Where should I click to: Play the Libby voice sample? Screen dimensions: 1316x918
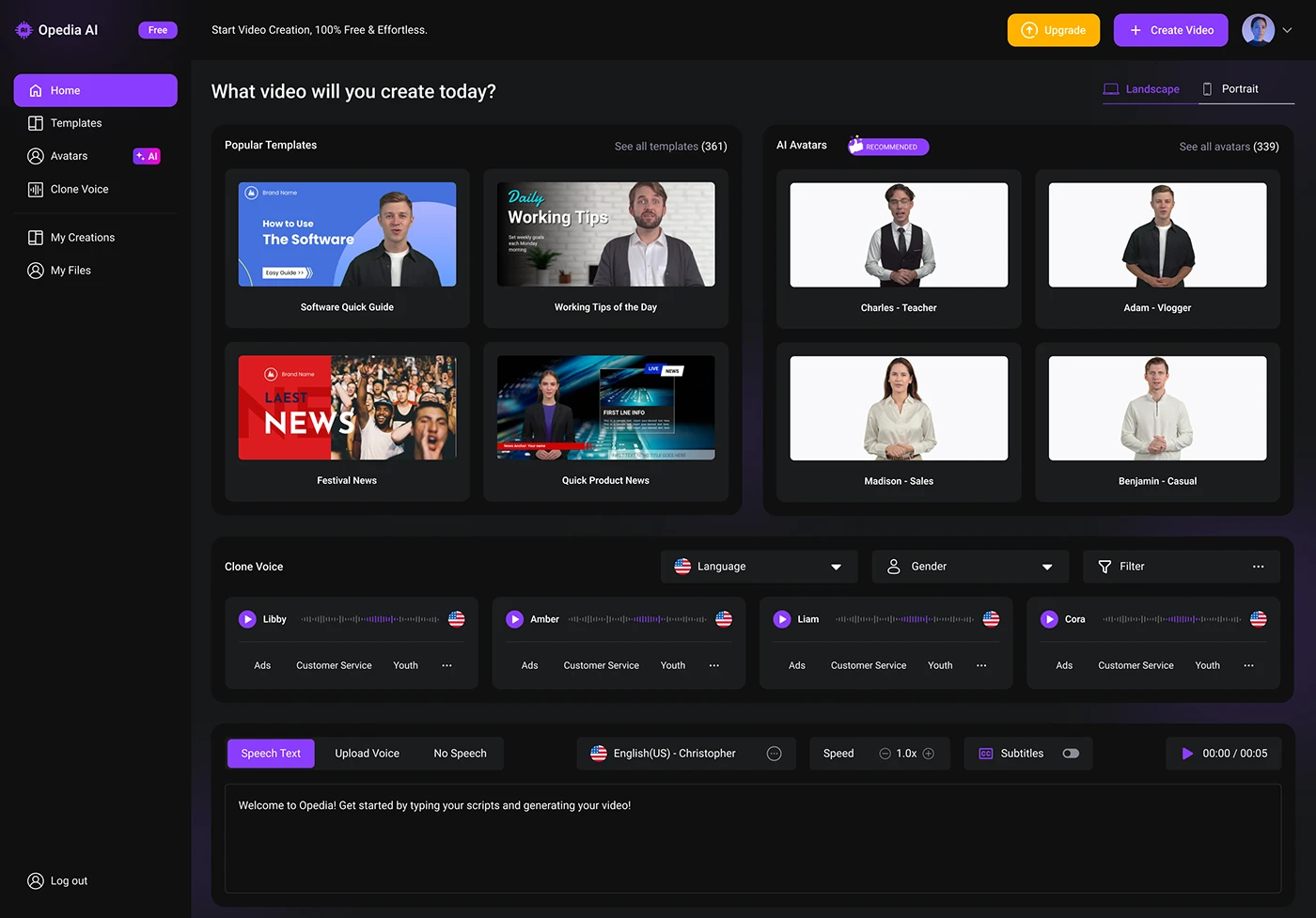click(x=247, y=619)
